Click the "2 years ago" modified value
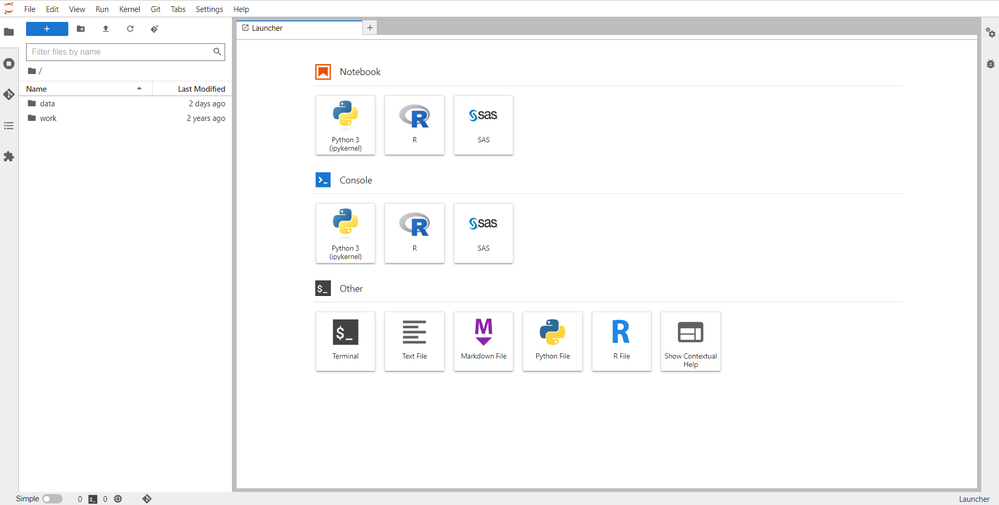Screen dimensions: 999x505 pos(206,118)
